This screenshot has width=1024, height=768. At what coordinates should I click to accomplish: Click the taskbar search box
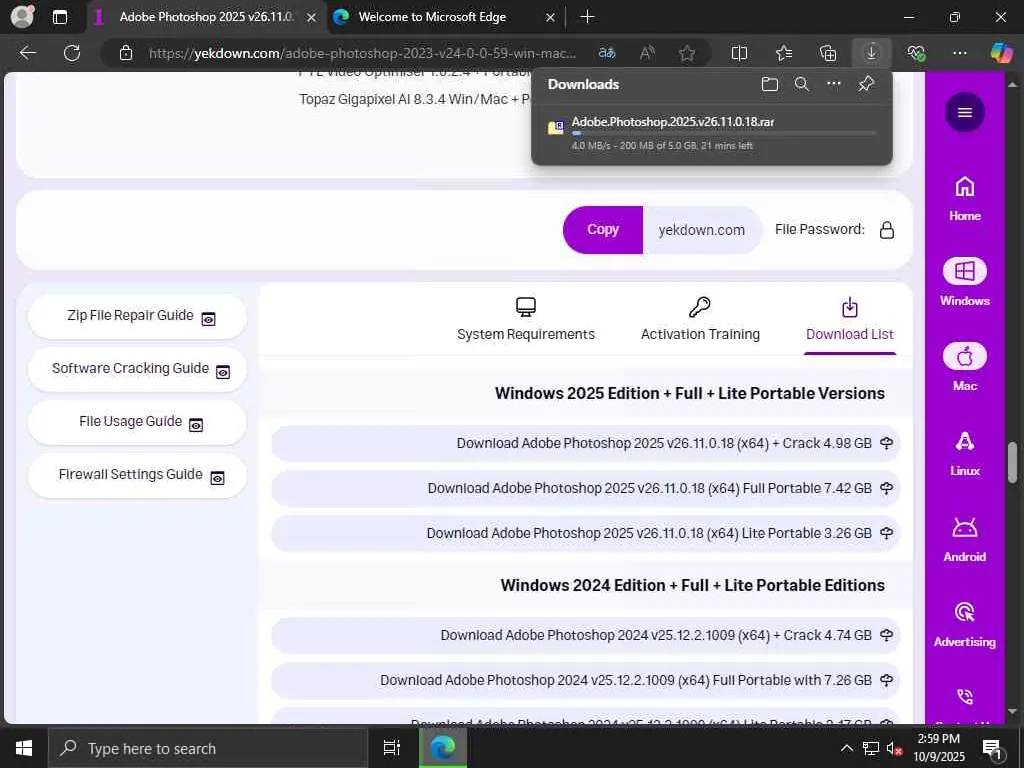(208, 748)
